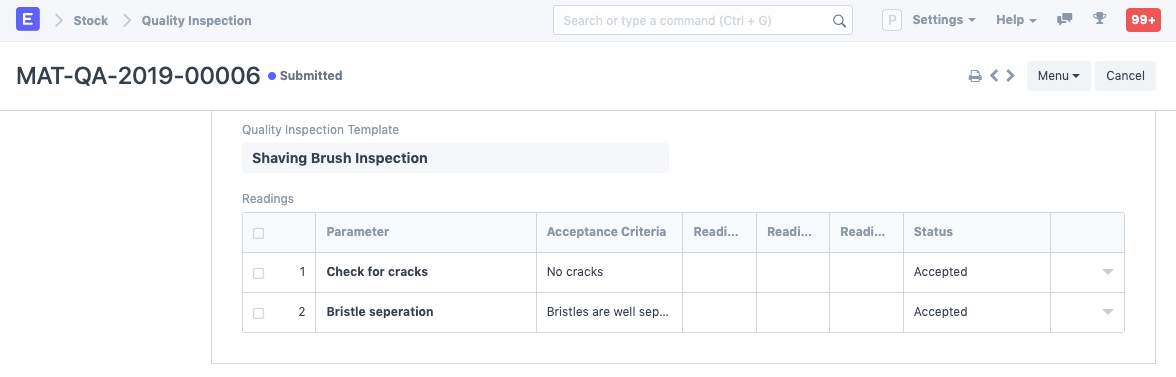This screenshot has width=1176, height=377.
Task: Open the Menu dropdown button
Action: click(x=1058, y=76)
